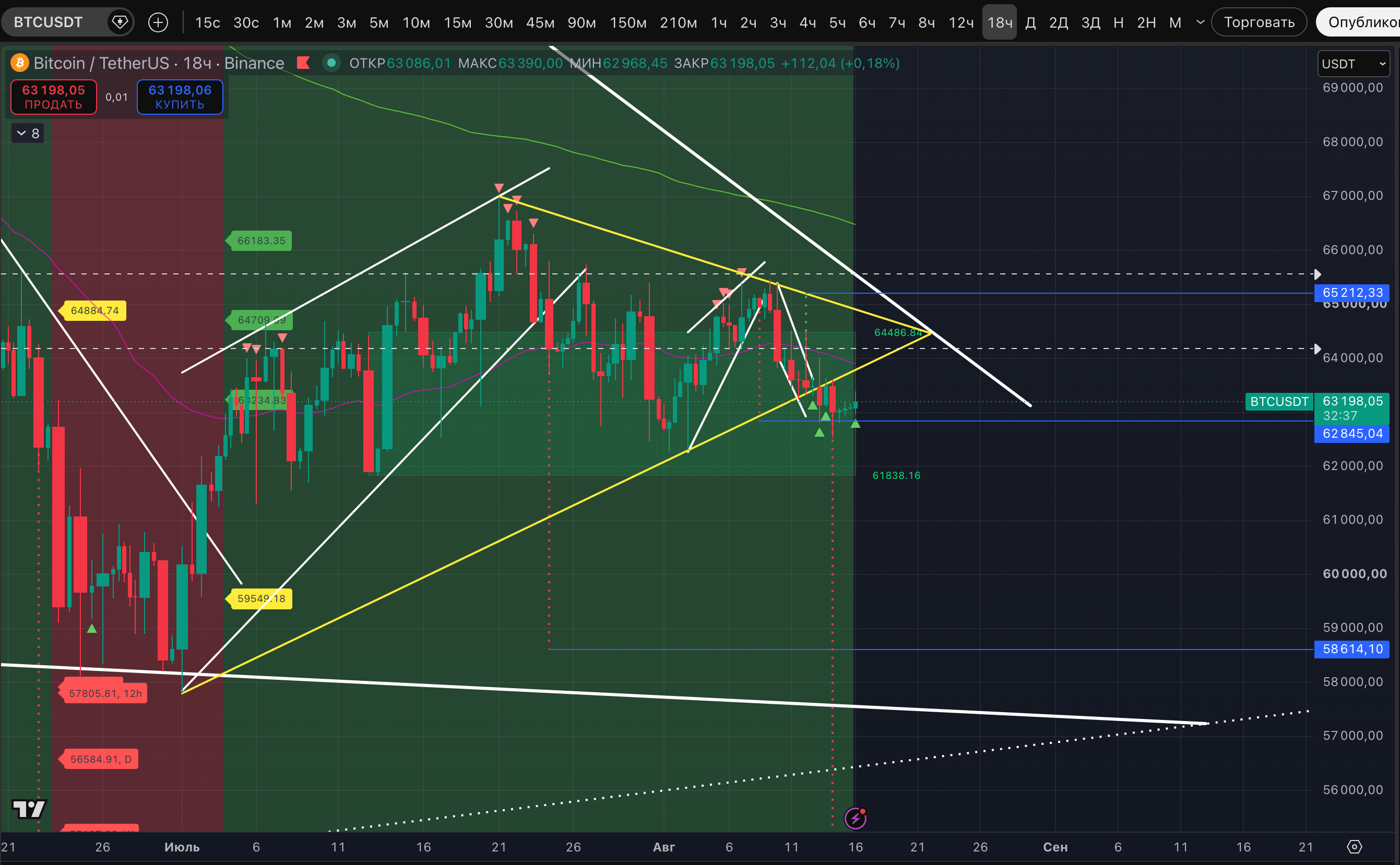Open the purple lightning alerts icon
Image resolution: width=1400 pixels, height=865 pixels.
pyautogui.click(x=855, y=818)
